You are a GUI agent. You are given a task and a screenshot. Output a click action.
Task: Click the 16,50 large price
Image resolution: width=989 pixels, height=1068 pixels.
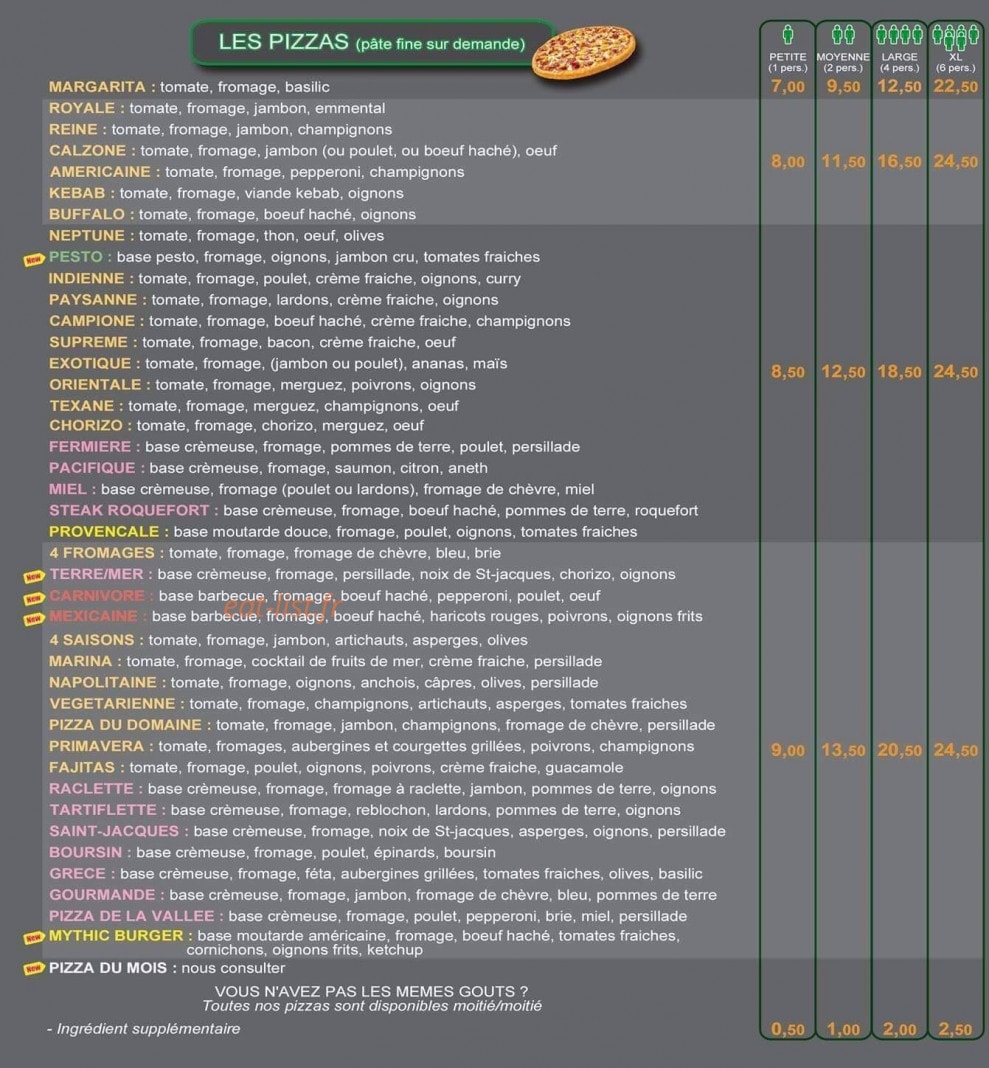click(x=899, y=161)
